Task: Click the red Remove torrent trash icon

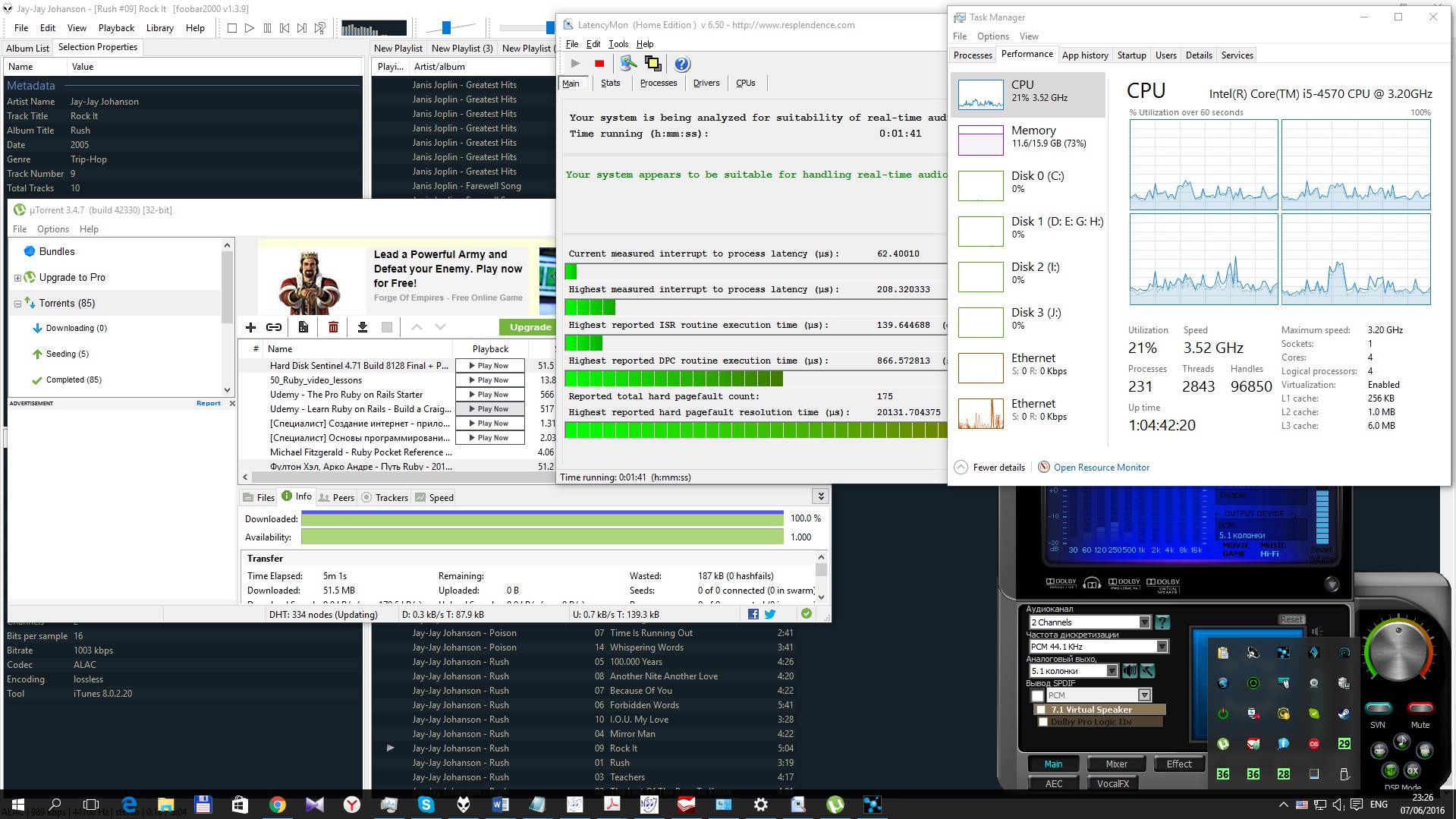Action: click(333, 327)
